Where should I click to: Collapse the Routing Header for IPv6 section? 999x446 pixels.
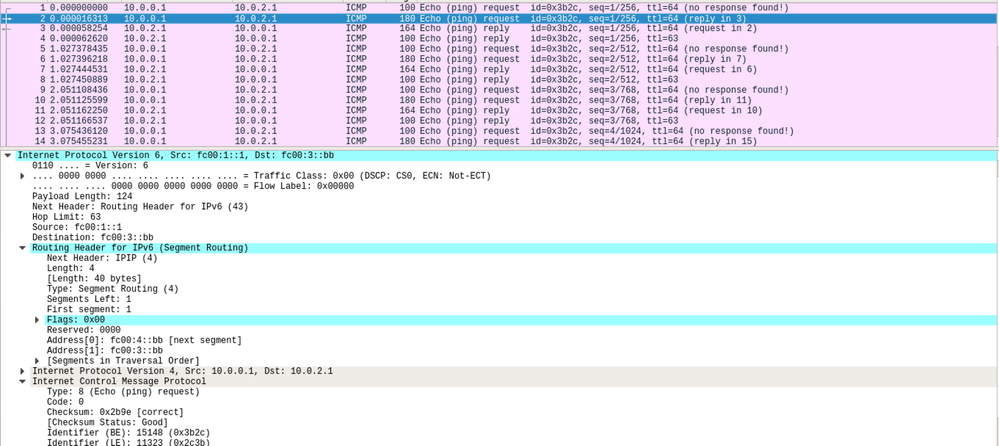[x=22, y=248]
